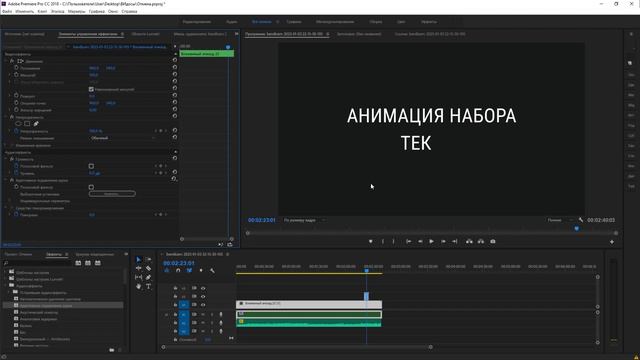Toggle the Bypass checkbox under Volume

pos(91,166)
